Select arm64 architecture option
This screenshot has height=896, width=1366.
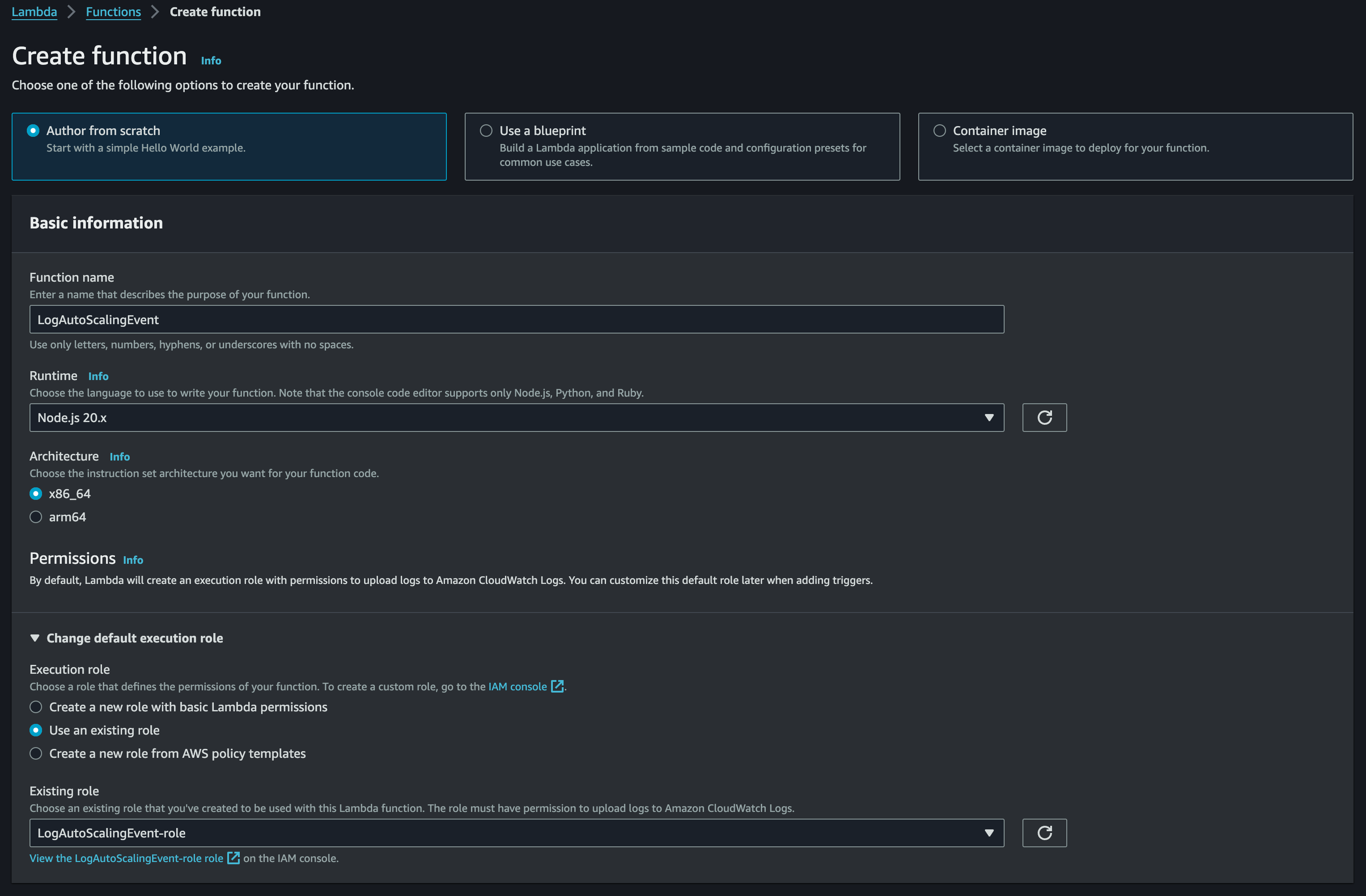point(36,517)
